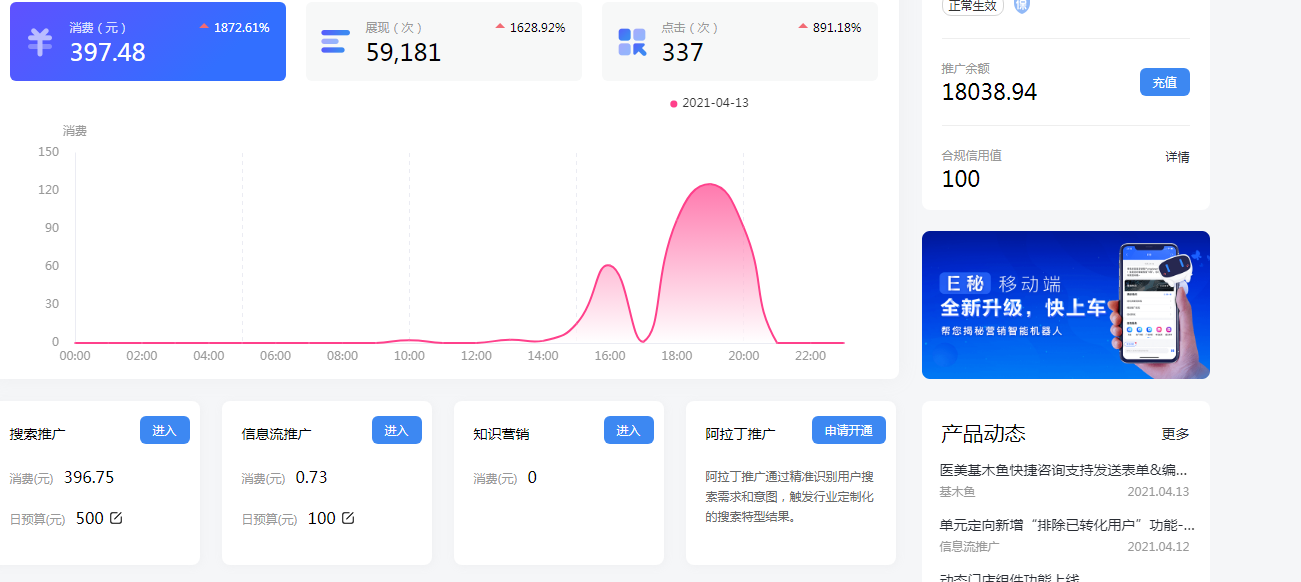
Task: Click the blue 保 shield badge icon
Action: coord(1022,5)
